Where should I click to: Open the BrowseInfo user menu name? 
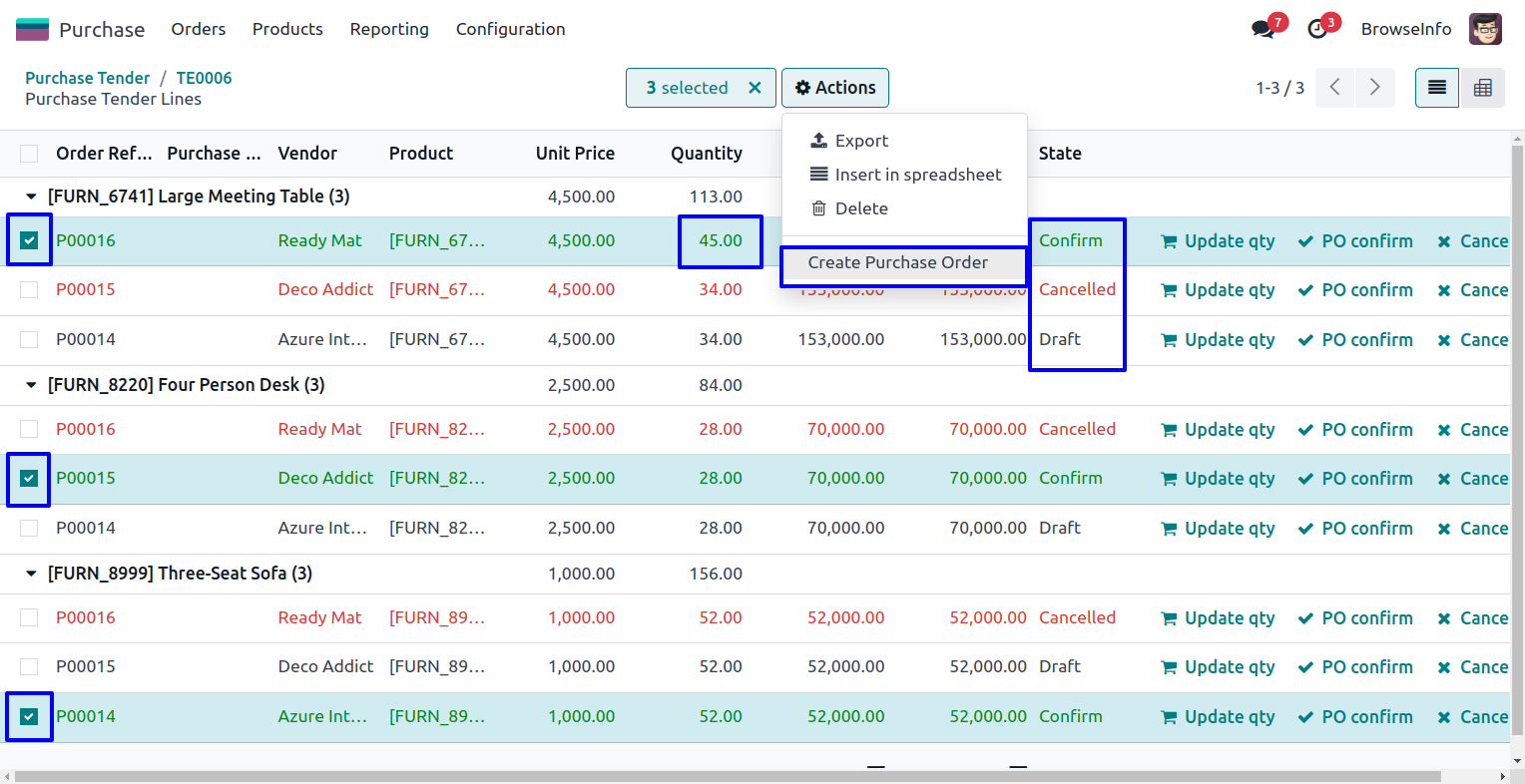(x=1406, y=29)
